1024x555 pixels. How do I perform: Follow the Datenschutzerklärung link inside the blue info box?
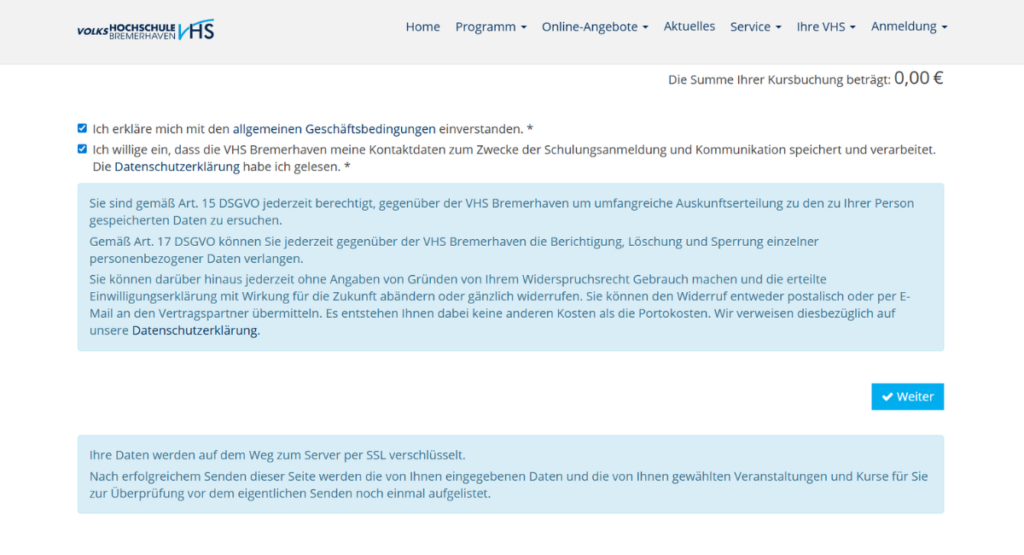click(x=195, y=332)
